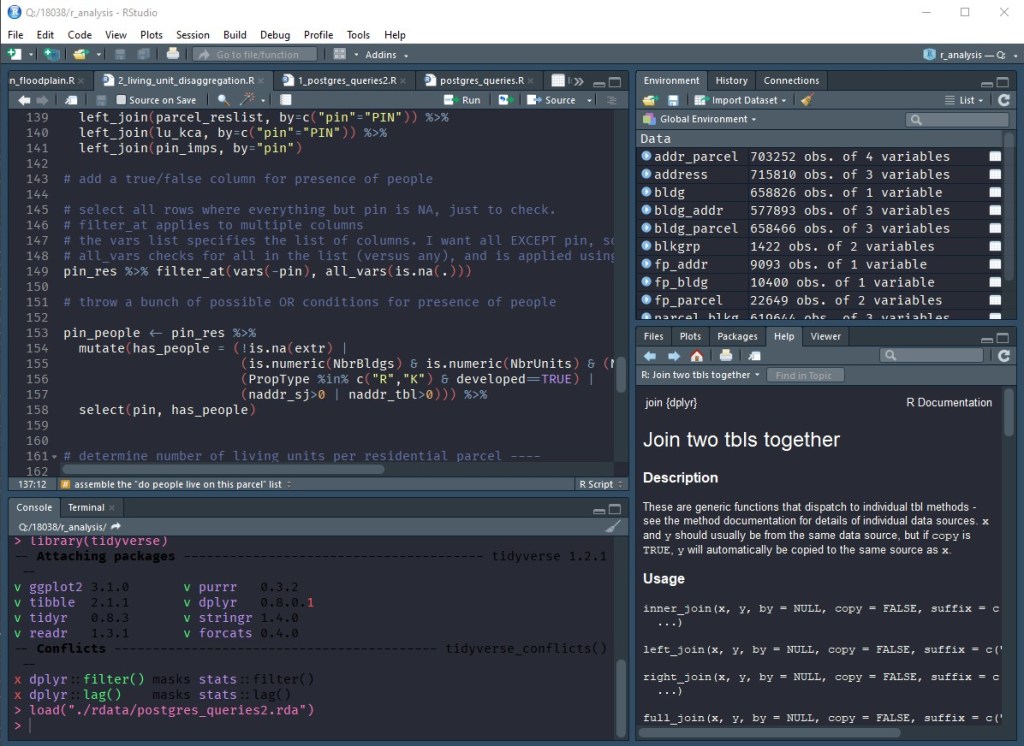This screenshot has height=746, width=1024.
Task: Click the Go to file/function field
Action: [x=256, y=54]
